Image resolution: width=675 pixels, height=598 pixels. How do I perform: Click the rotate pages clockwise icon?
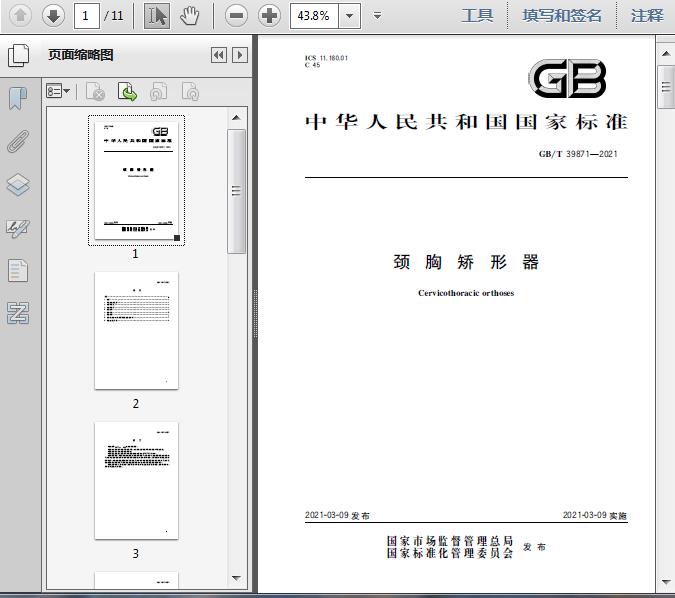coord(190,91)
